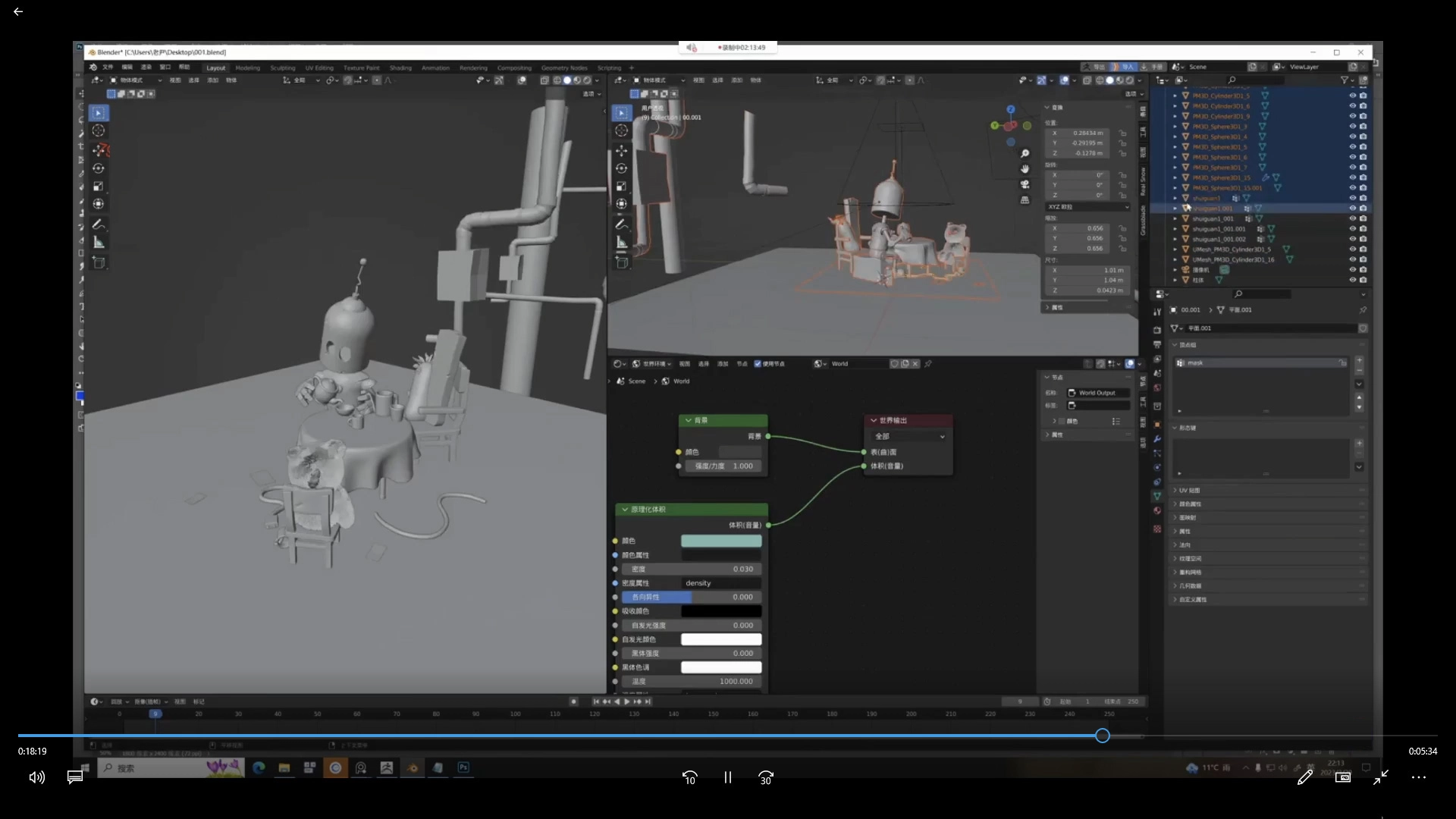Click the volume color swatch in Principled Volume
Screen dimensions: 1456x819
[720, 541]
